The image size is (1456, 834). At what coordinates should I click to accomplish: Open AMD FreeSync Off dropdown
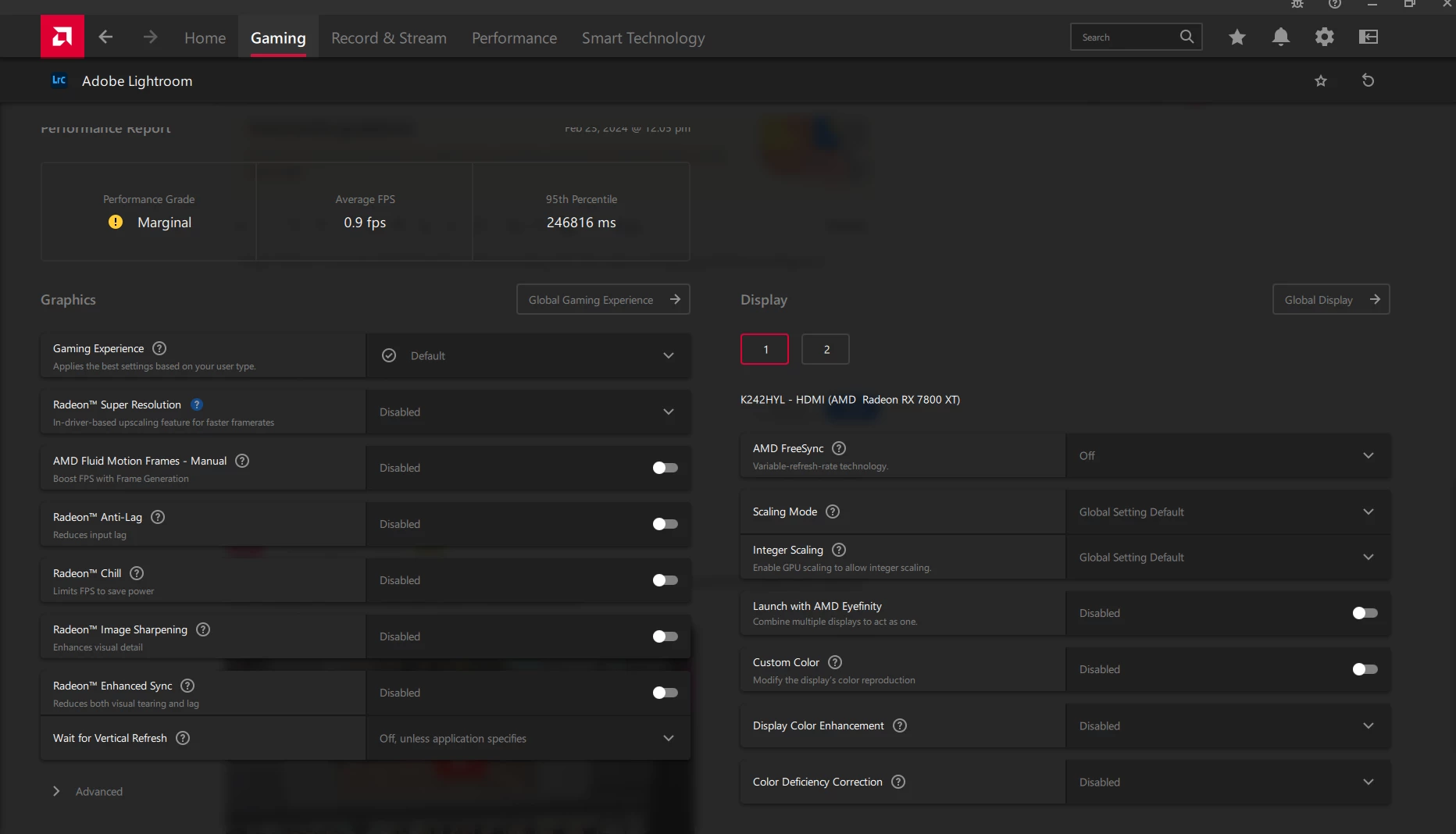point(1228,455)
